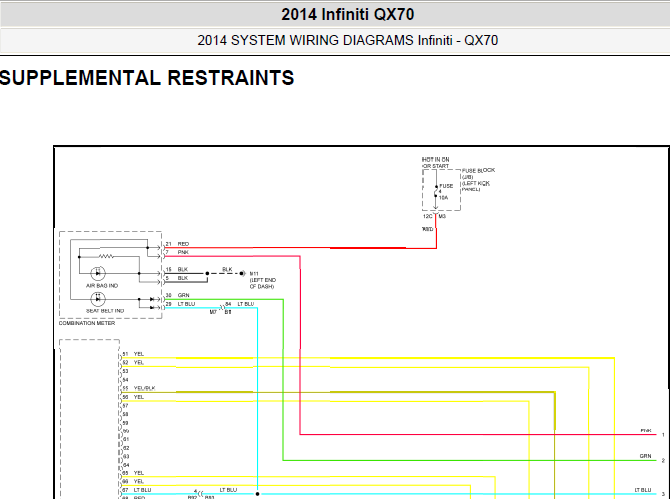This screenshot has height=499, width=670.
Task: Click the seat belt indicator lamp symbol
Action: click(x=98, y=299)
